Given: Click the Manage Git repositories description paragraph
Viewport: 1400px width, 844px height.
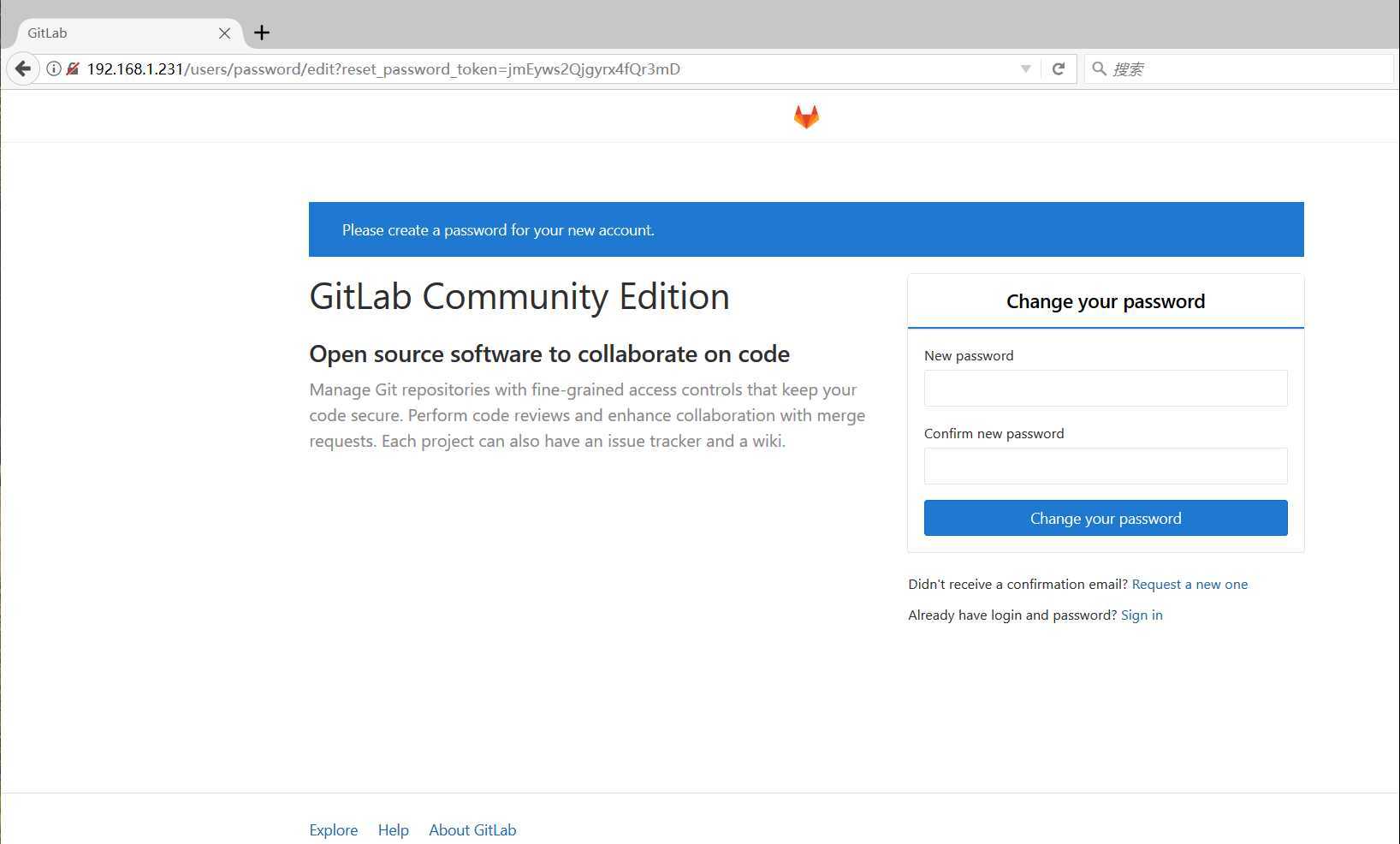Looking at the screenshot, I should click(587, 415).
